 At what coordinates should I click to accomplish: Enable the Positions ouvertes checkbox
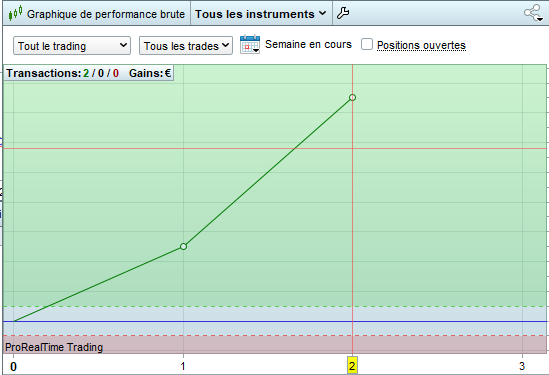point(367,44)
